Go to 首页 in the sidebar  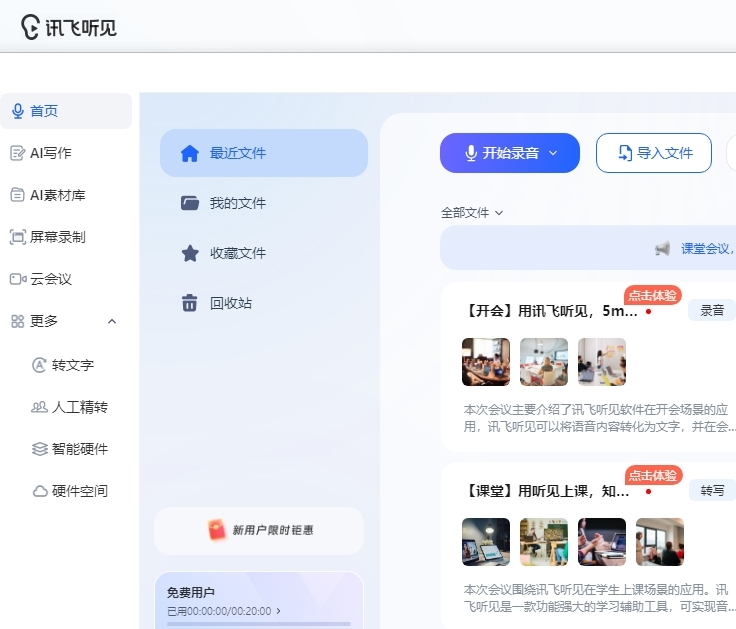point(66,111)
